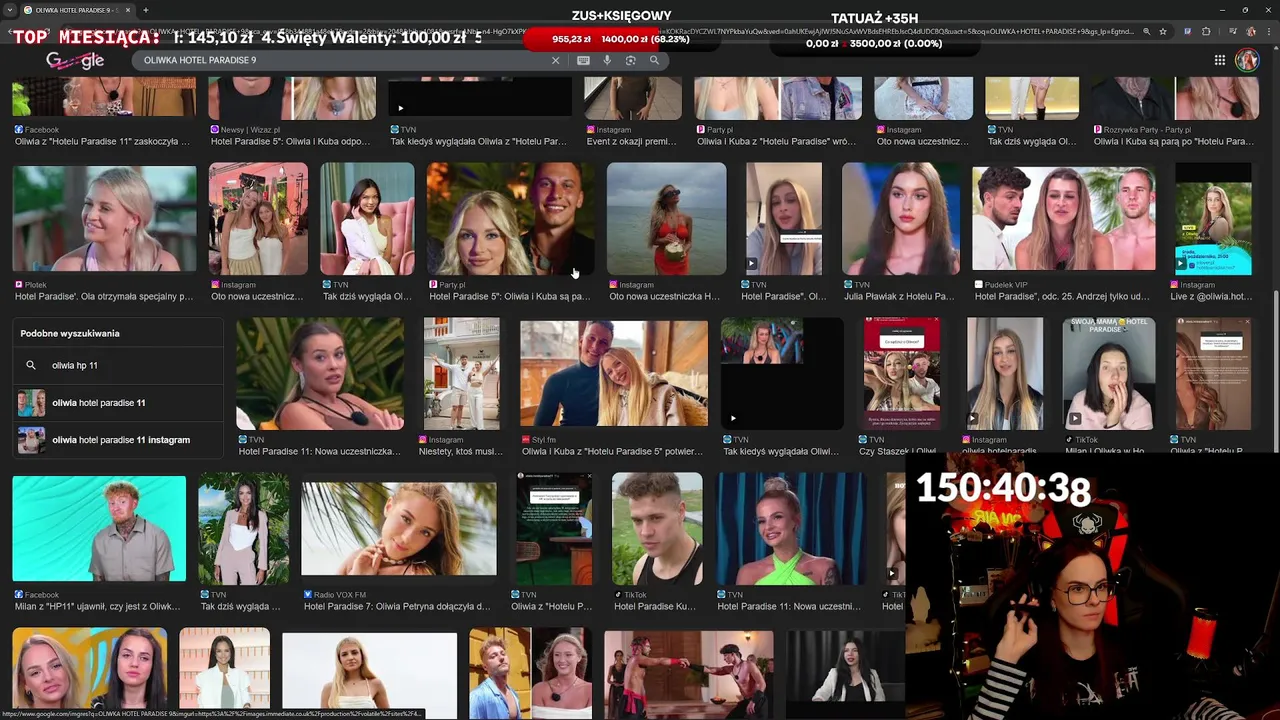This screenshot has width=1280, height=720.
Task: Bookmark this page with the star icon
Action: coord(1163,31)
